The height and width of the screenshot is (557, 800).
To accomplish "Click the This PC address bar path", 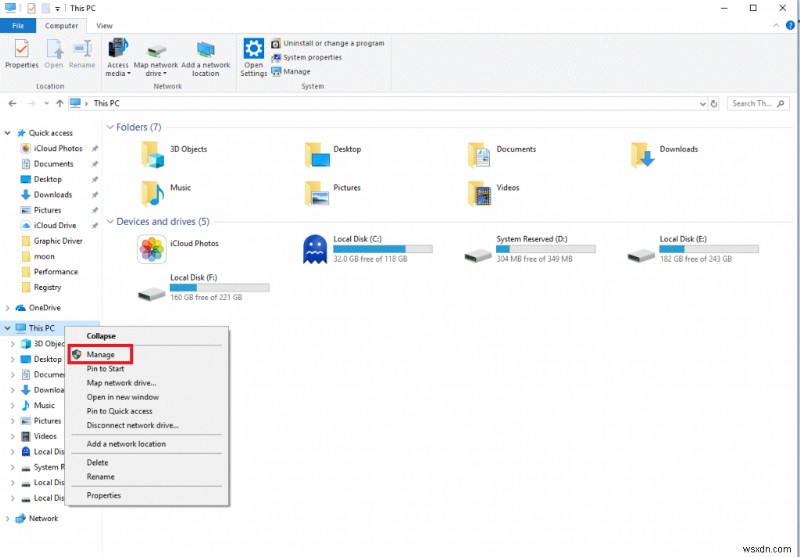I will point(106,104).
